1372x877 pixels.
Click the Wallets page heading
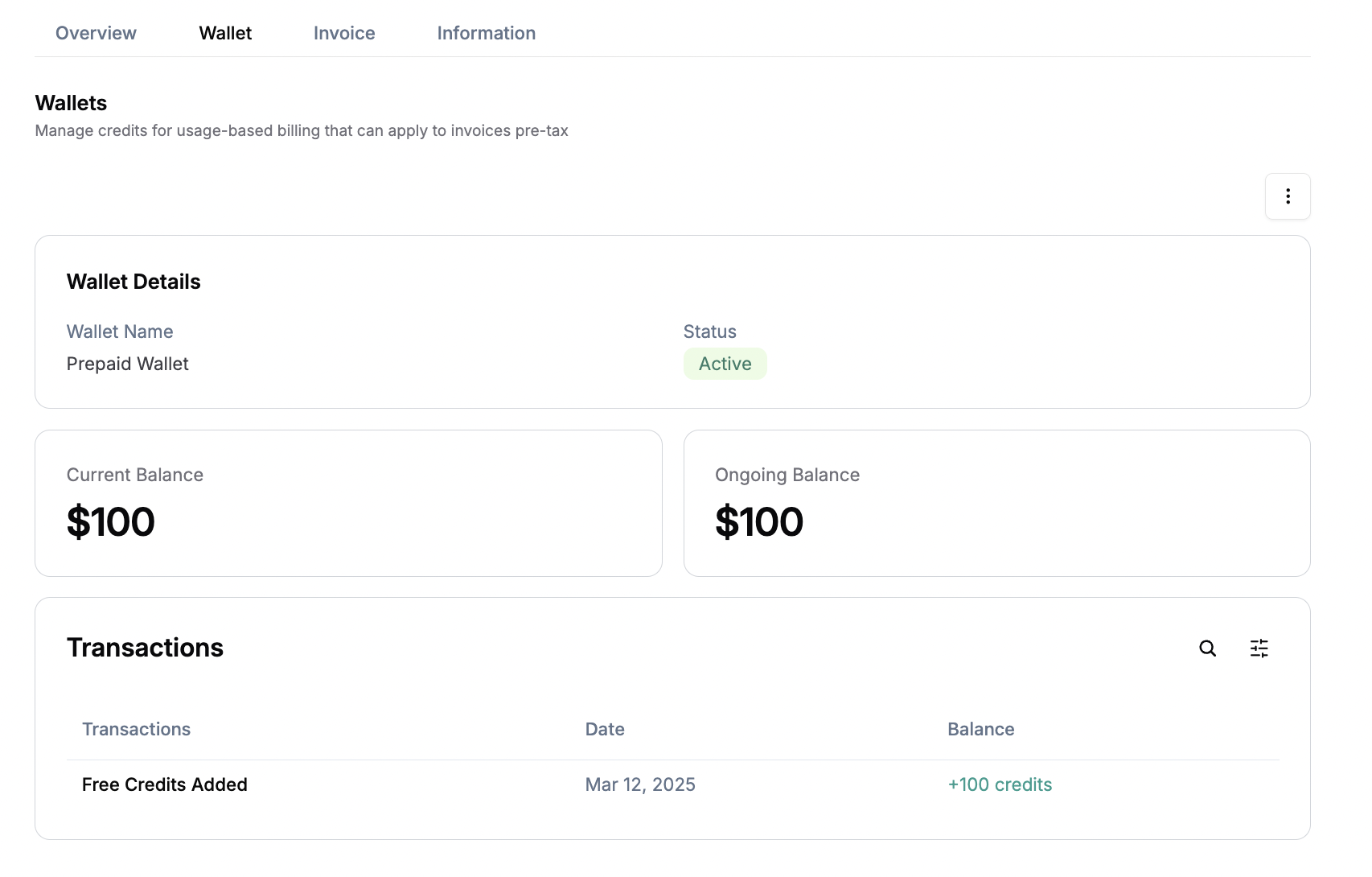(x=71, y=103)
